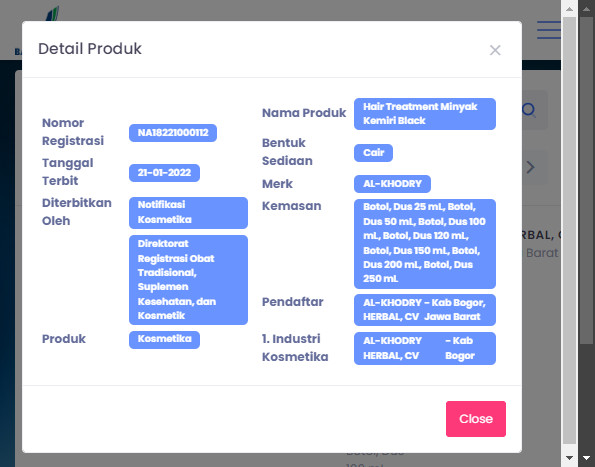Click the inner vertical scrollbar thumb
Viewport: 595px width, 467px height.
point(569,230)
